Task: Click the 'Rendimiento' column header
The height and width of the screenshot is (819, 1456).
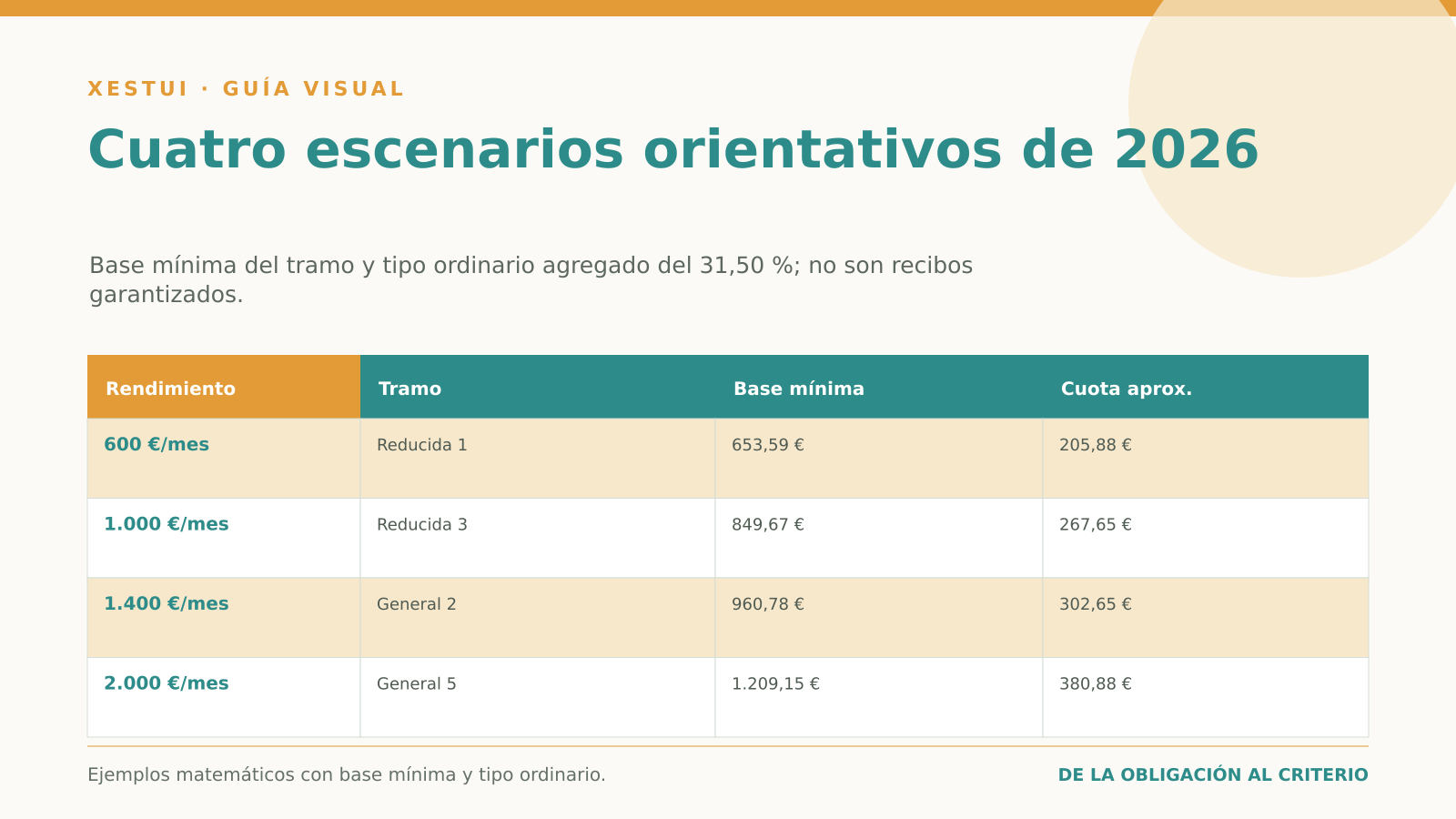Action: point(224,387)
